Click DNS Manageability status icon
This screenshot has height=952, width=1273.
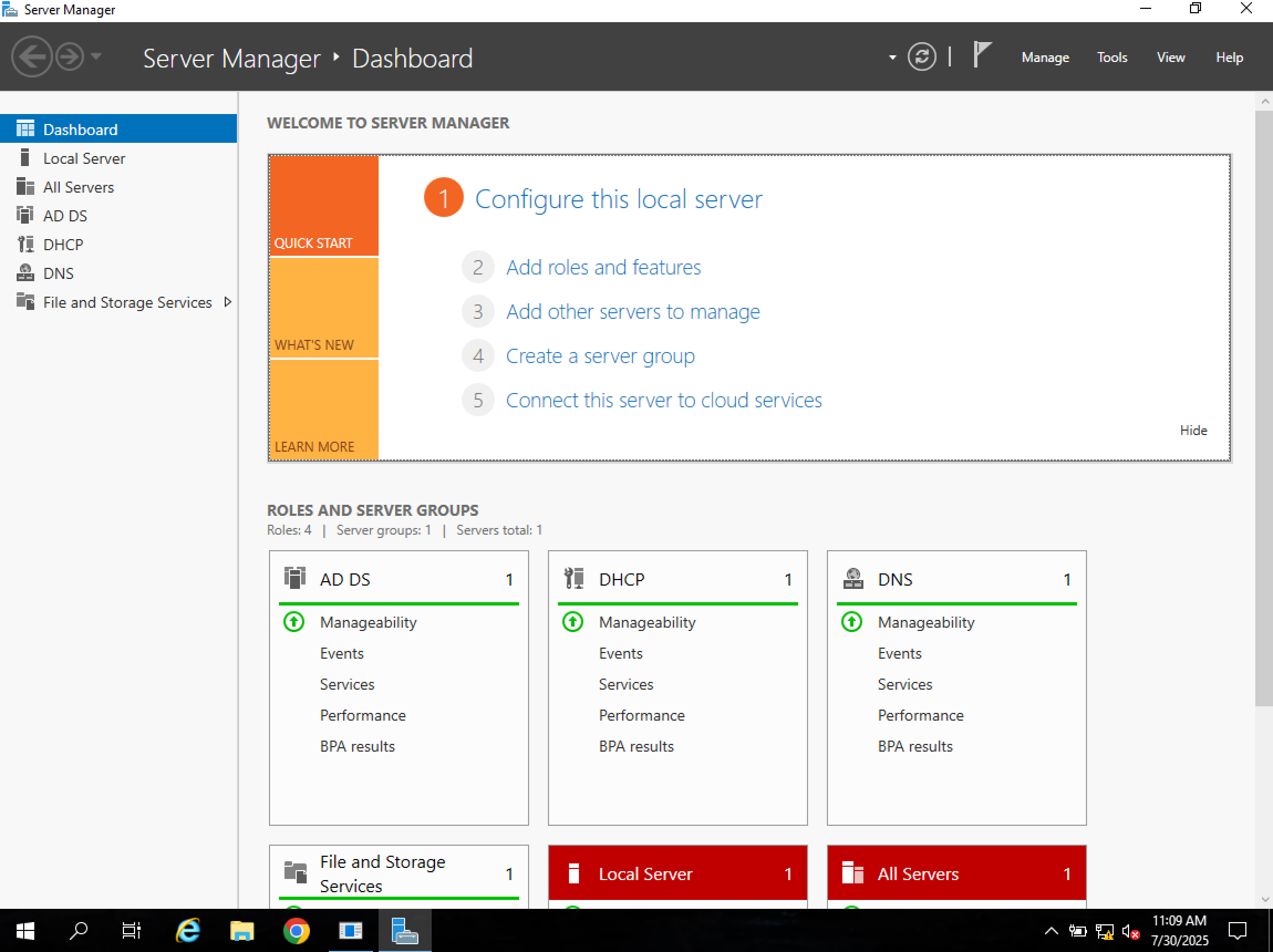(x=852, y=622)
